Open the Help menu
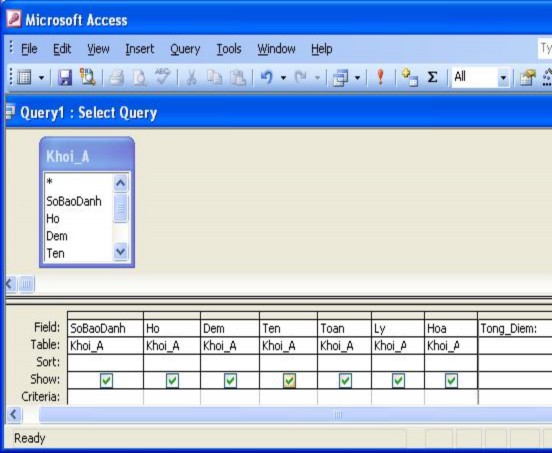 point(321,49)
